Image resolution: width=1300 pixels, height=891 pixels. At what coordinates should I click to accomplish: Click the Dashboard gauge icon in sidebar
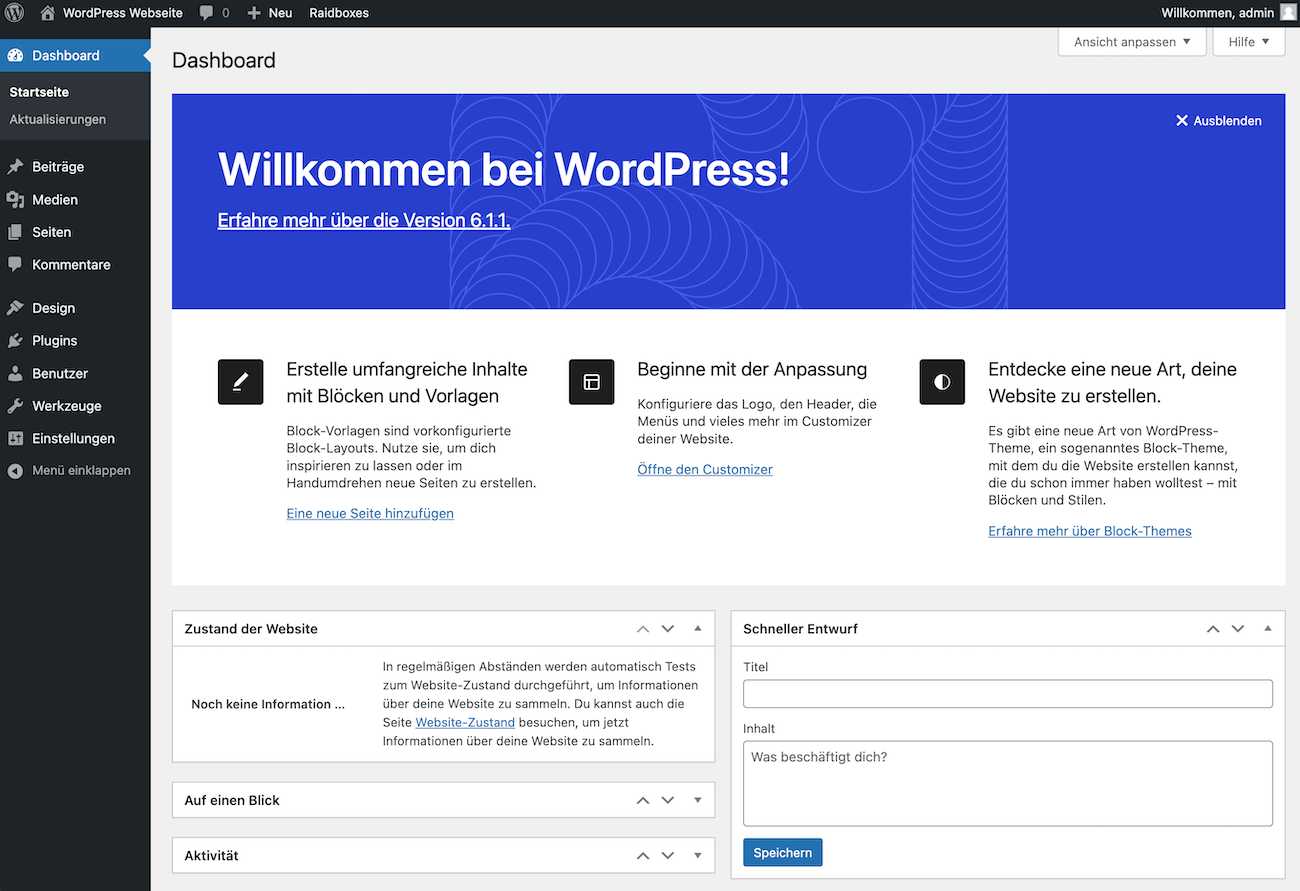(15, 55)
